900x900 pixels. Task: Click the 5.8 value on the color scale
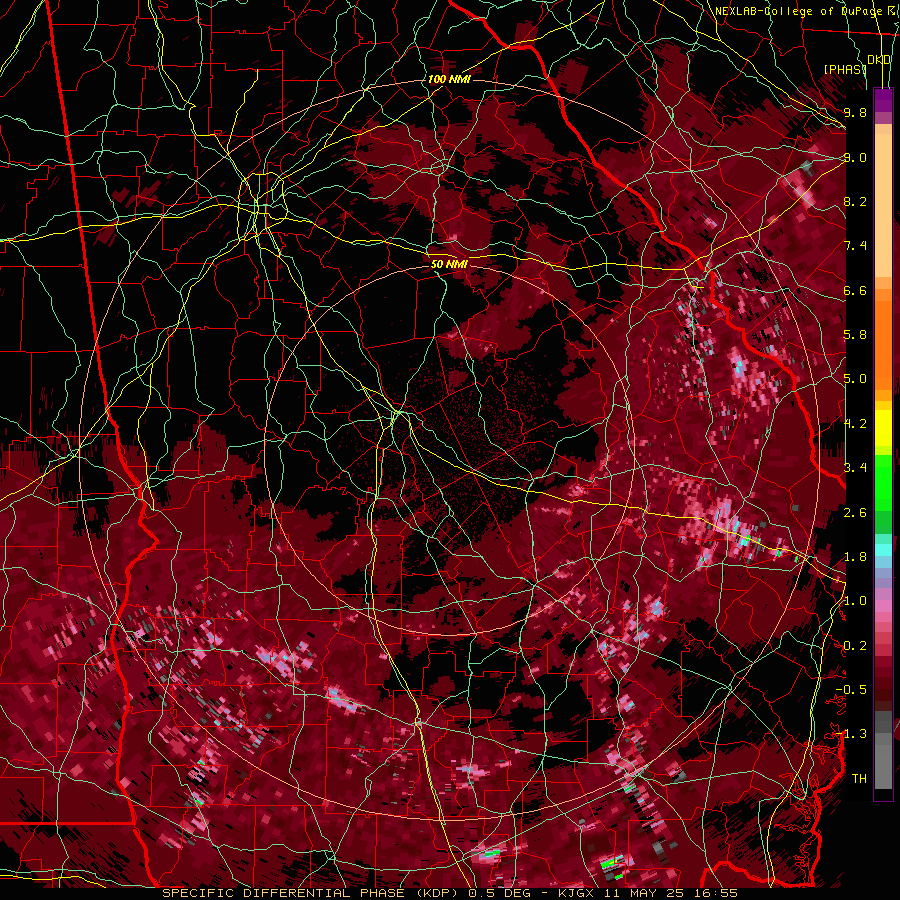(855, 335)
